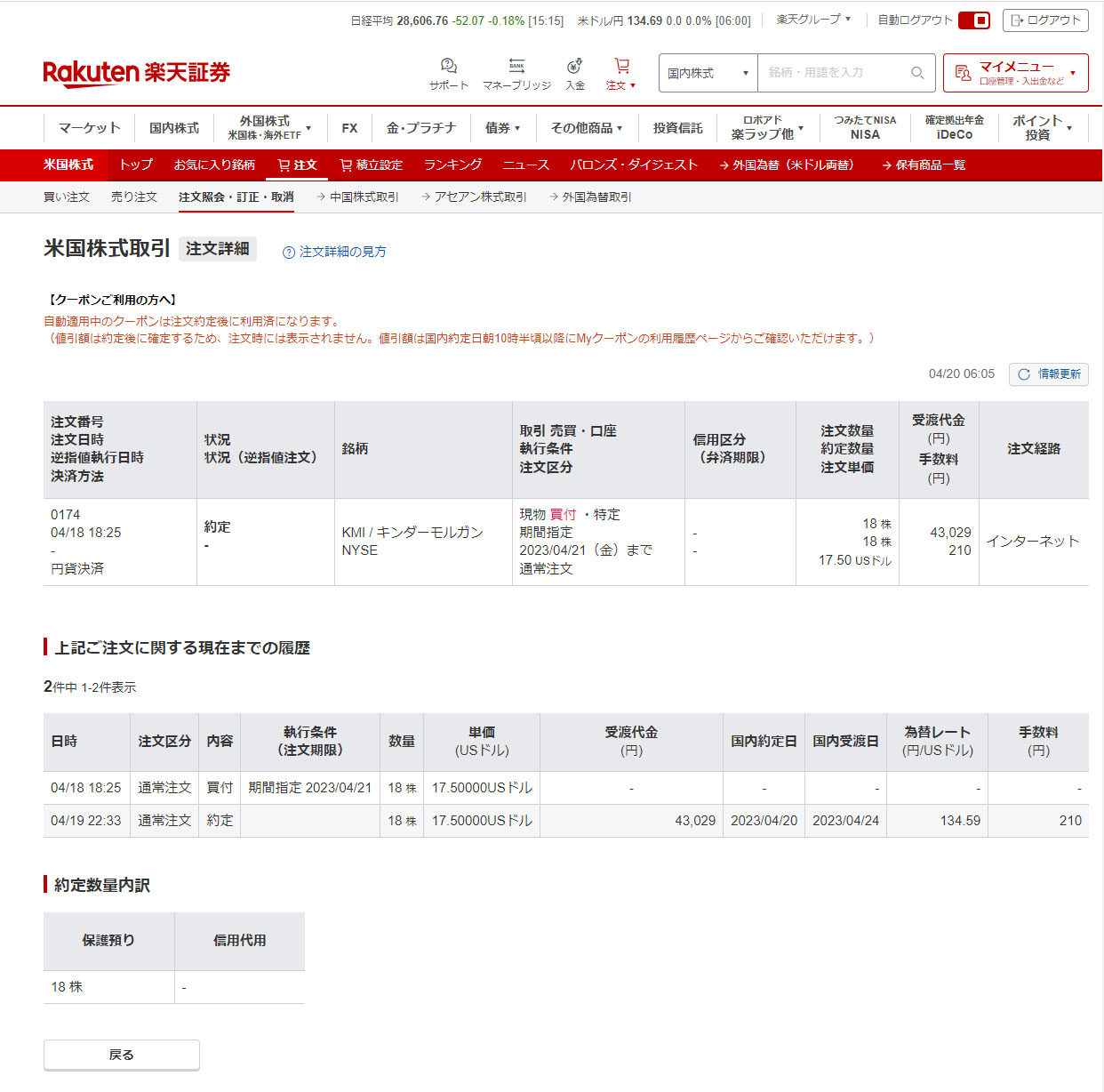Click the stock search input field
The width and height of the screenshot is (1104, 1092).
click(836, 73)
